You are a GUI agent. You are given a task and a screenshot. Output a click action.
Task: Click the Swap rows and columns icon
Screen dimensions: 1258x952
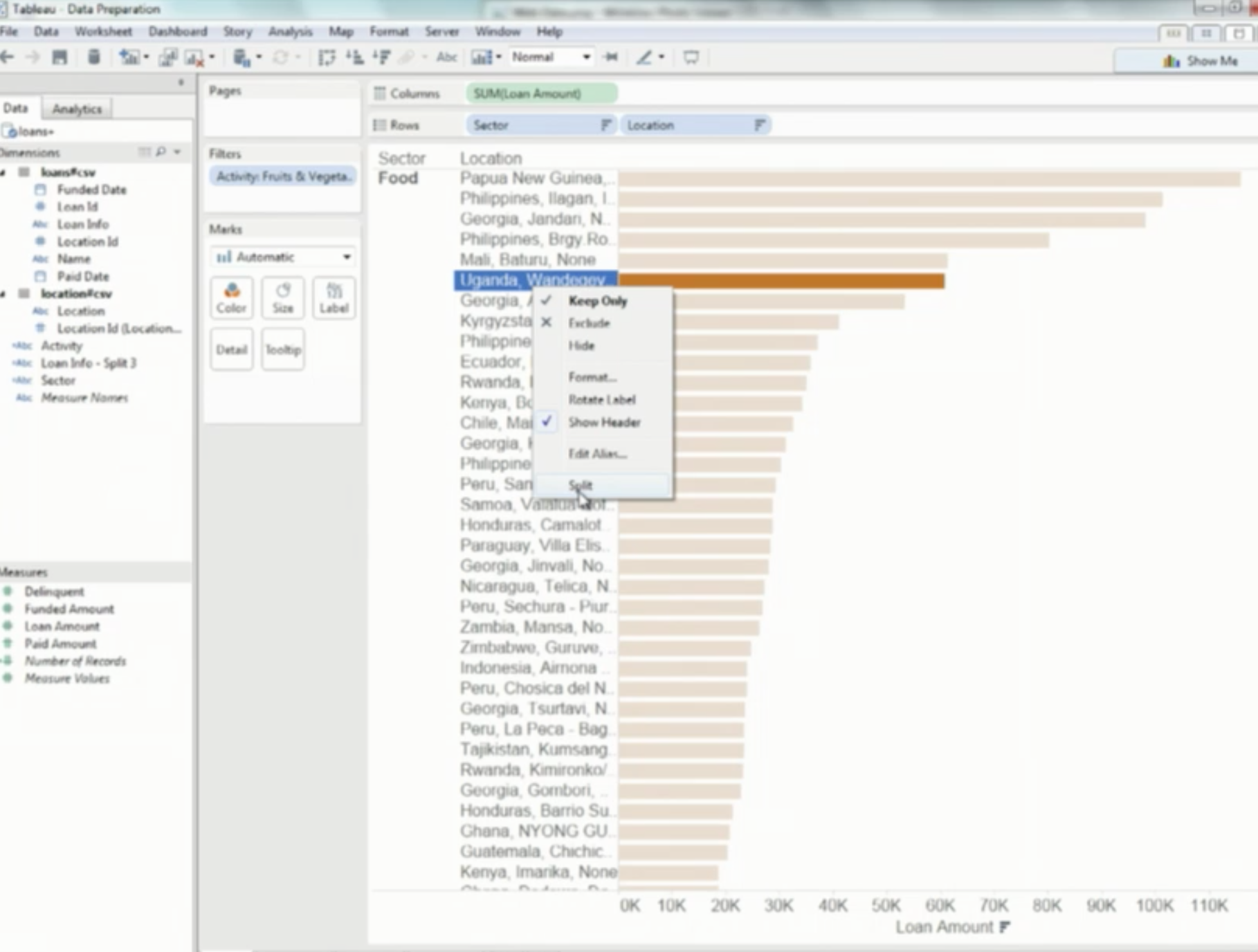[326, 57]
